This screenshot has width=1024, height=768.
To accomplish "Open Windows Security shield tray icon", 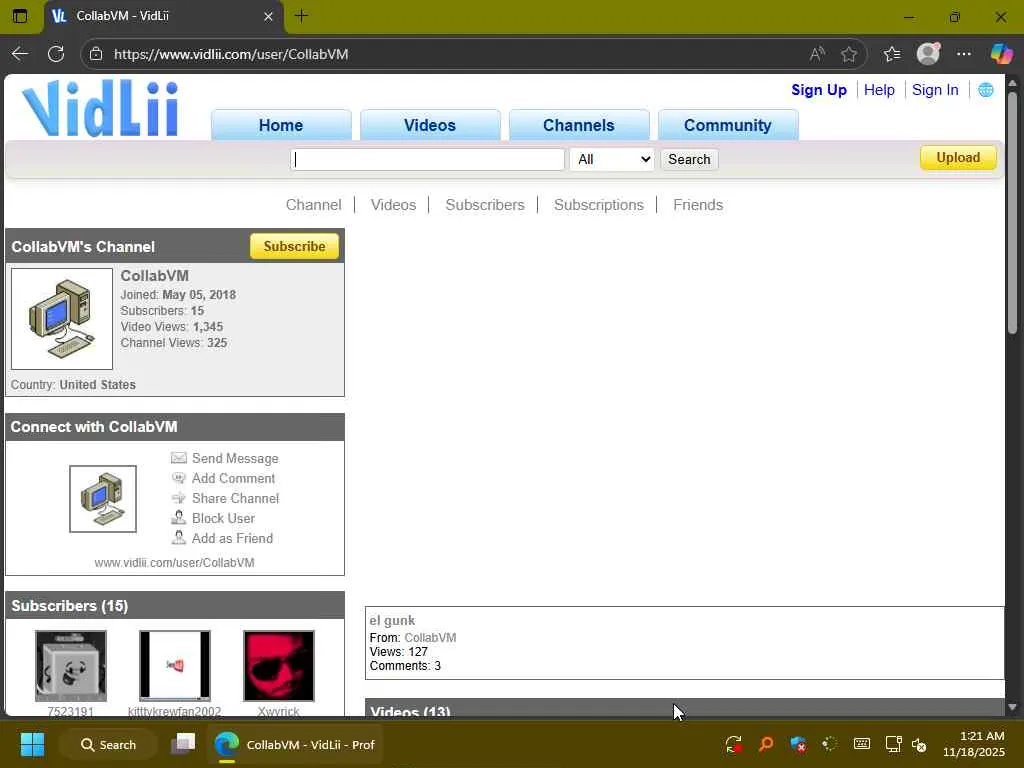I will coord(797,744).
